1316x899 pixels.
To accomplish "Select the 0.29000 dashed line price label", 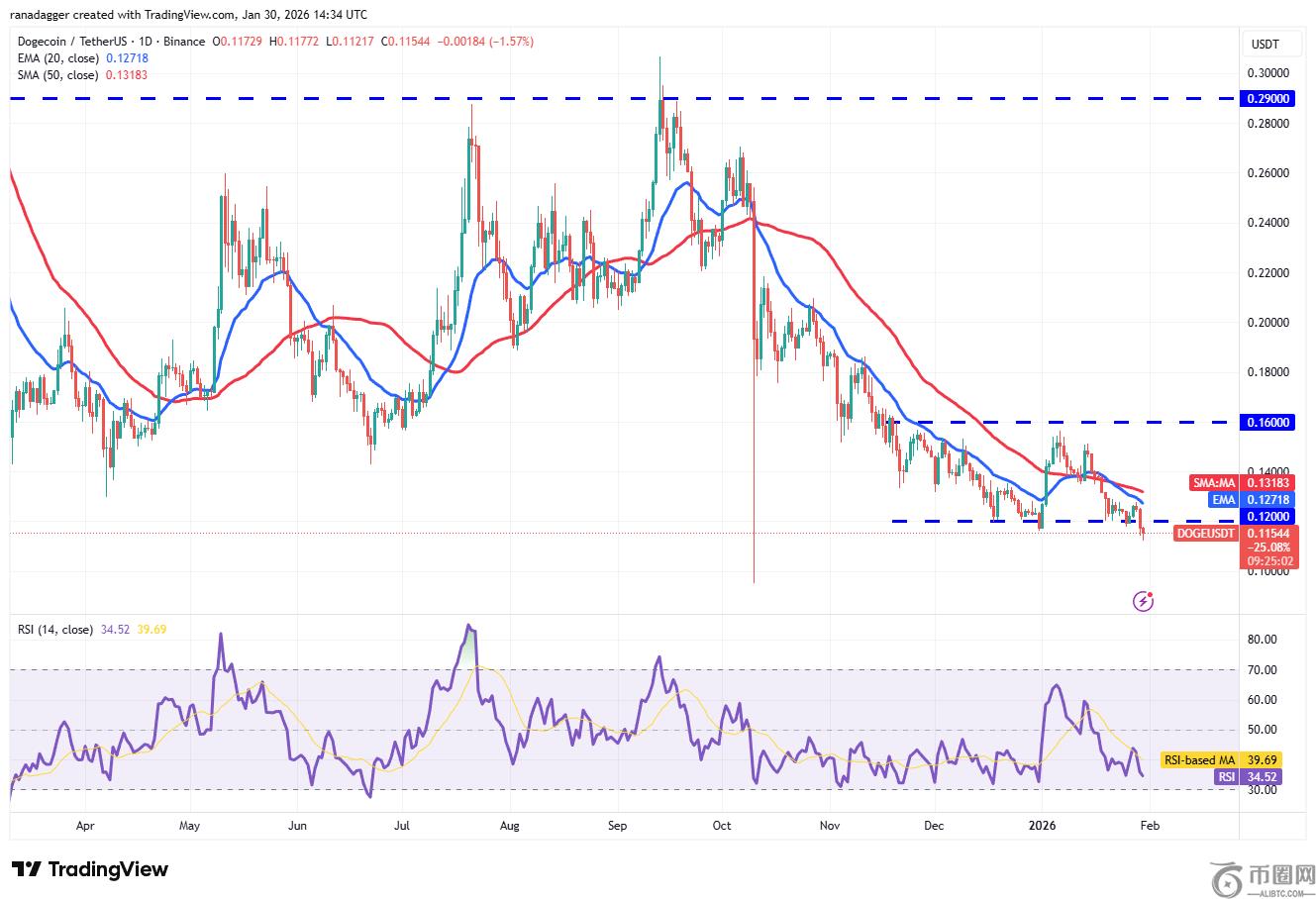I will (1268, 99).
